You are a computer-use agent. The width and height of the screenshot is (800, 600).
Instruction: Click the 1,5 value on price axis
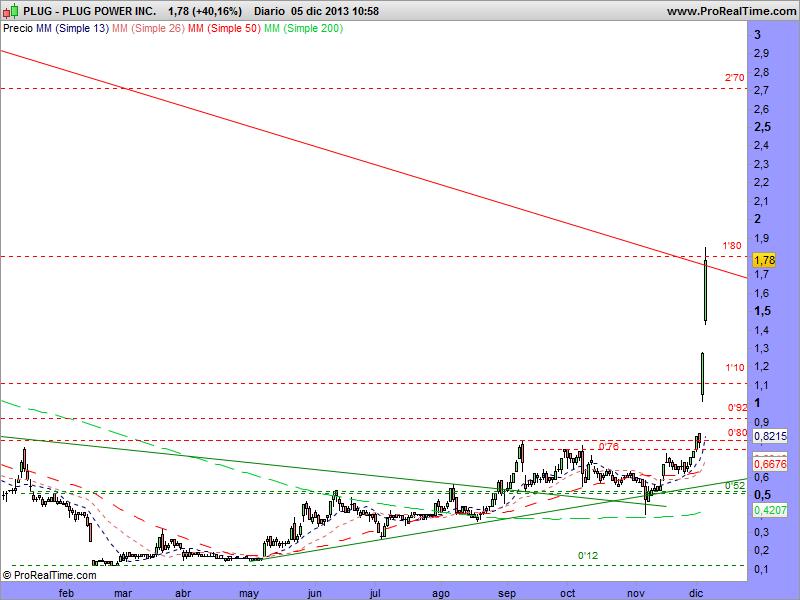[x=762, y=311]
